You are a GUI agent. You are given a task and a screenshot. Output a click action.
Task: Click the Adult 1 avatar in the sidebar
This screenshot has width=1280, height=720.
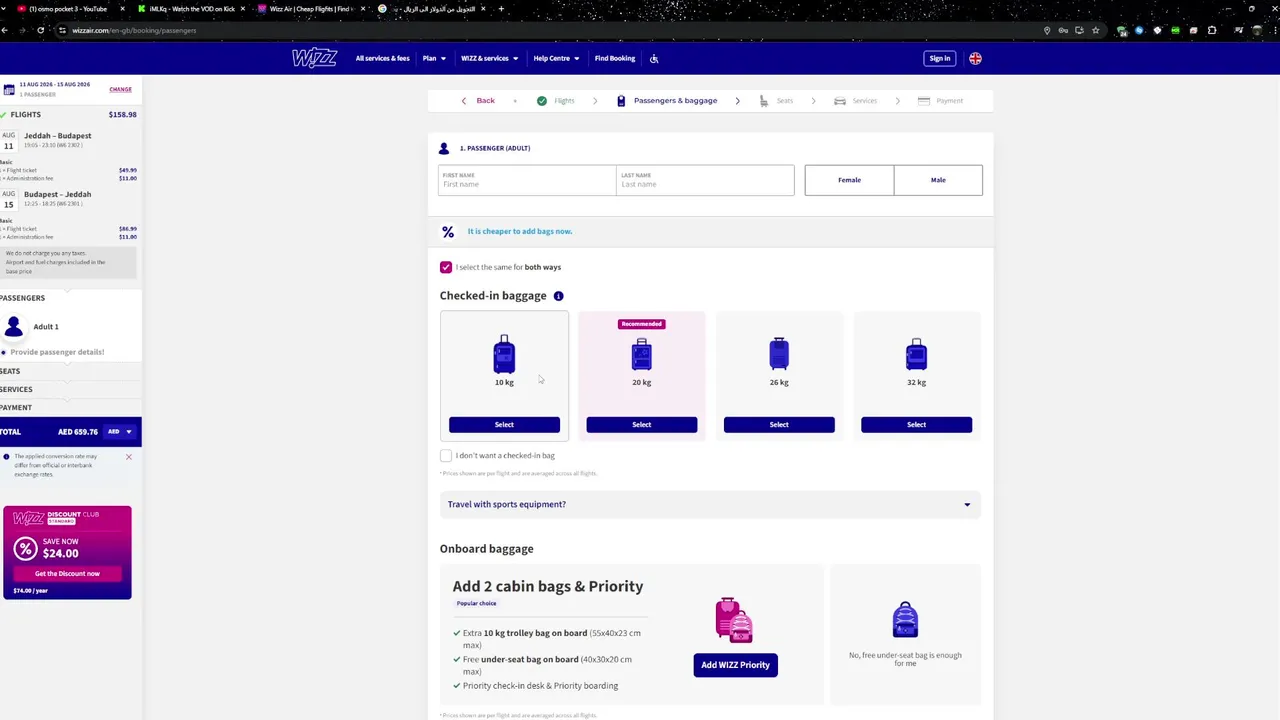tap(14, 326)
